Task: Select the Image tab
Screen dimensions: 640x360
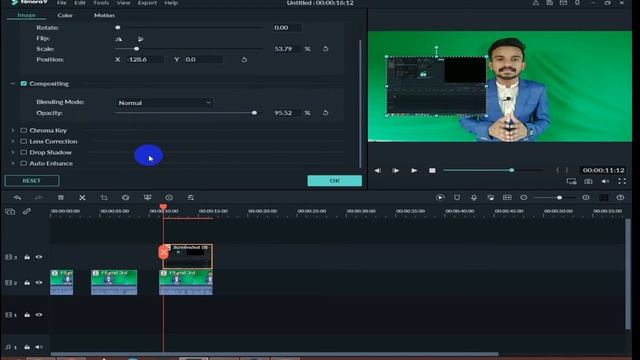Action: coord(27,15)
